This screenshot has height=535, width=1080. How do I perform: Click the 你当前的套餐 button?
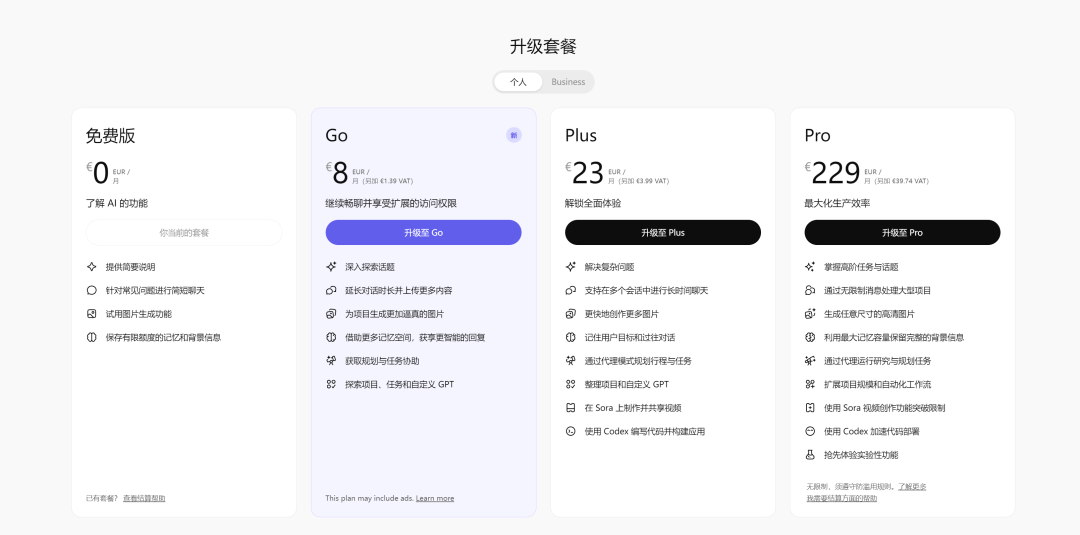click(184, 233)
